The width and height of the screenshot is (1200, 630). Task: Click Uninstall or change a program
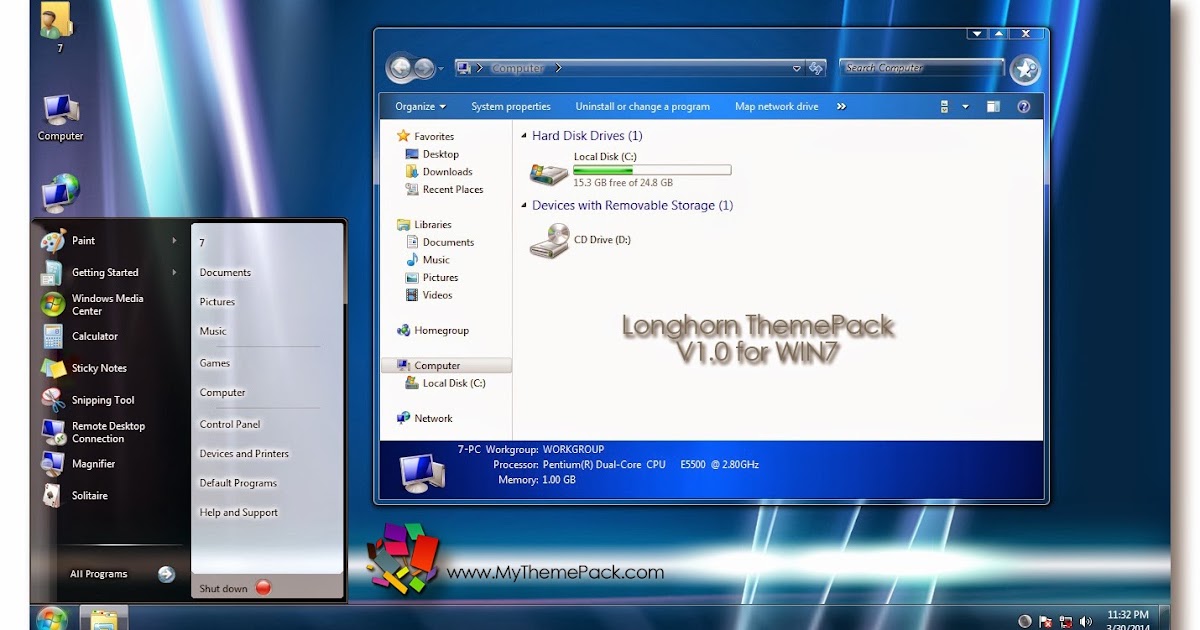coord(642,106)
